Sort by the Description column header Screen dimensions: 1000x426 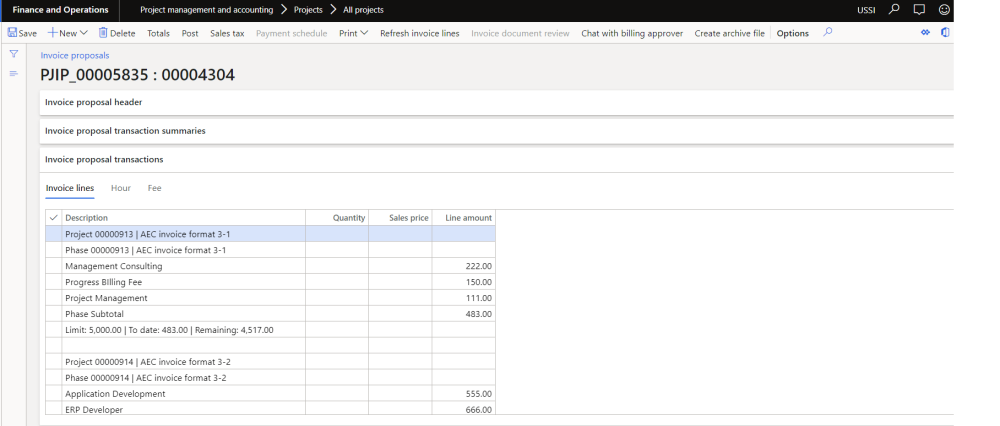[184, 217]
